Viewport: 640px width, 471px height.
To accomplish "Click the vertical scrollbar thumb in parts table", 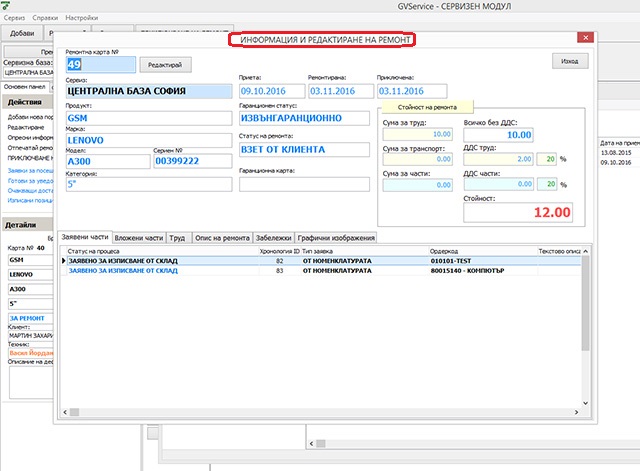I will pyautogui.click(x=585, y=303).
